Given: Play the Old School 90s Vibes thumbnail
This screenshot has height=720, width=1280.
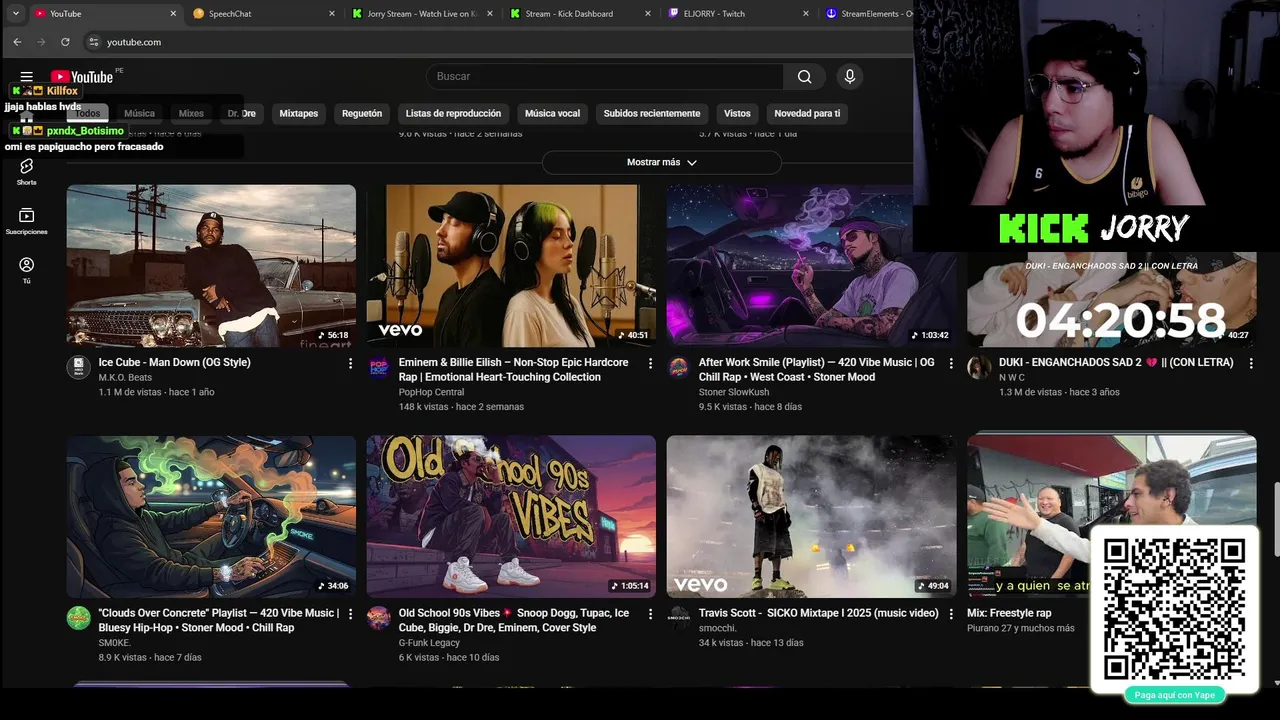Looking at the screenshot, I should point(511,516).
